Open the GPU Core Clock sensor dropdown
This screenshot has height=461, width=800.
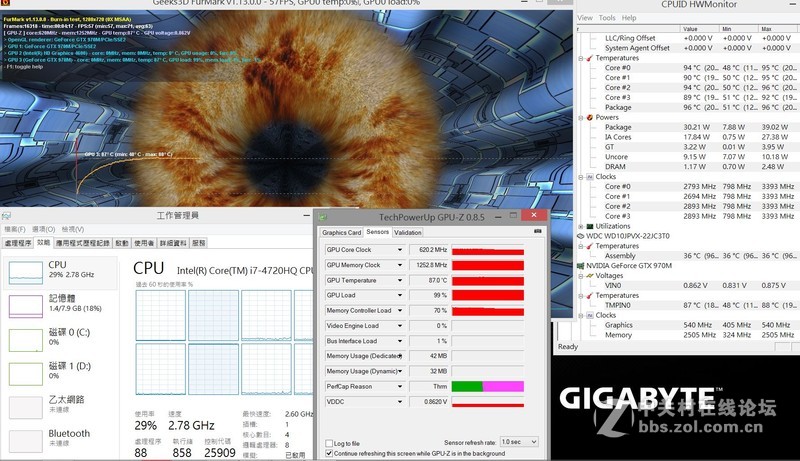400,250
